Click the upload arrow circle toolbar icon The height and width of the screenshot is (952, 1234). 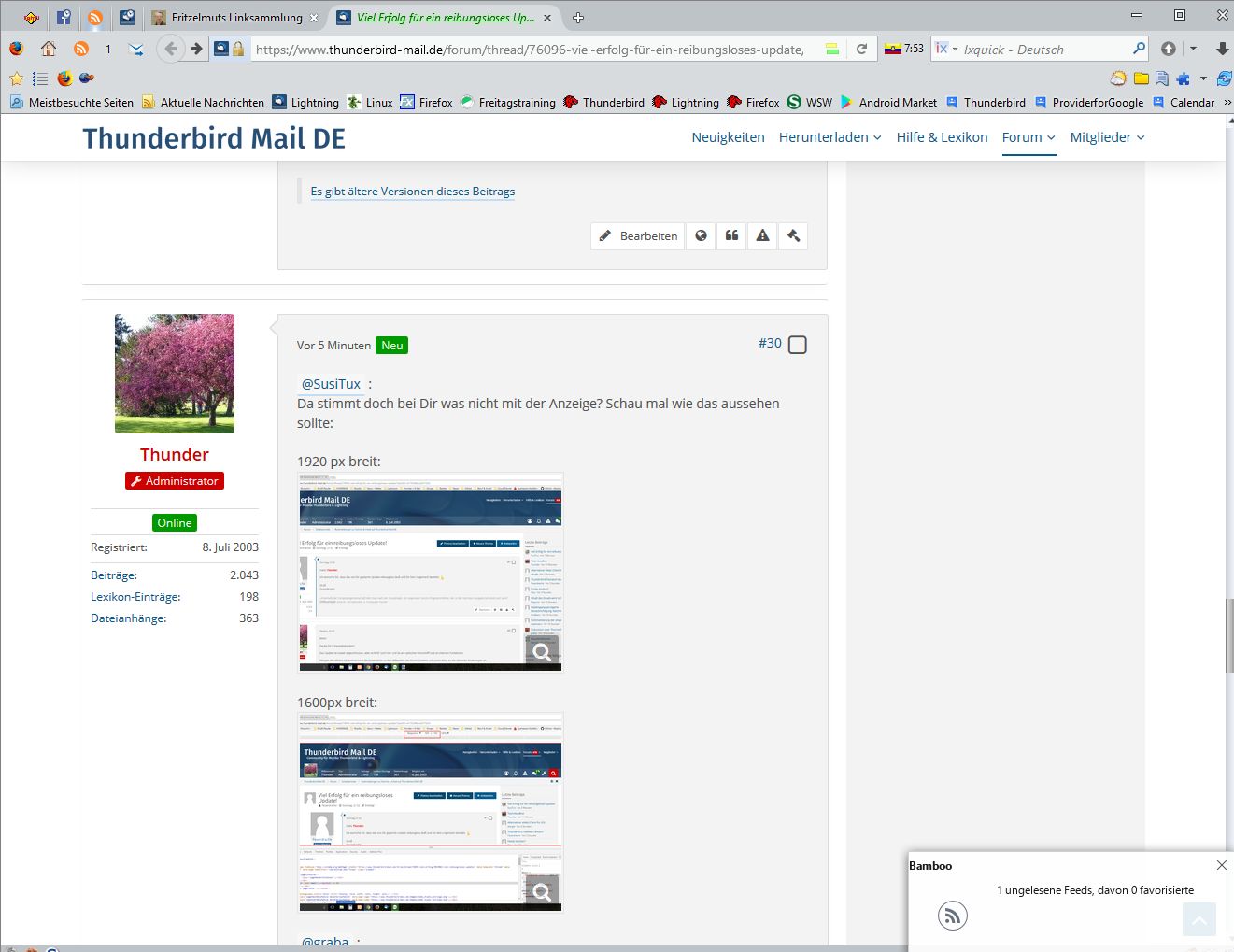(1168, 49)
